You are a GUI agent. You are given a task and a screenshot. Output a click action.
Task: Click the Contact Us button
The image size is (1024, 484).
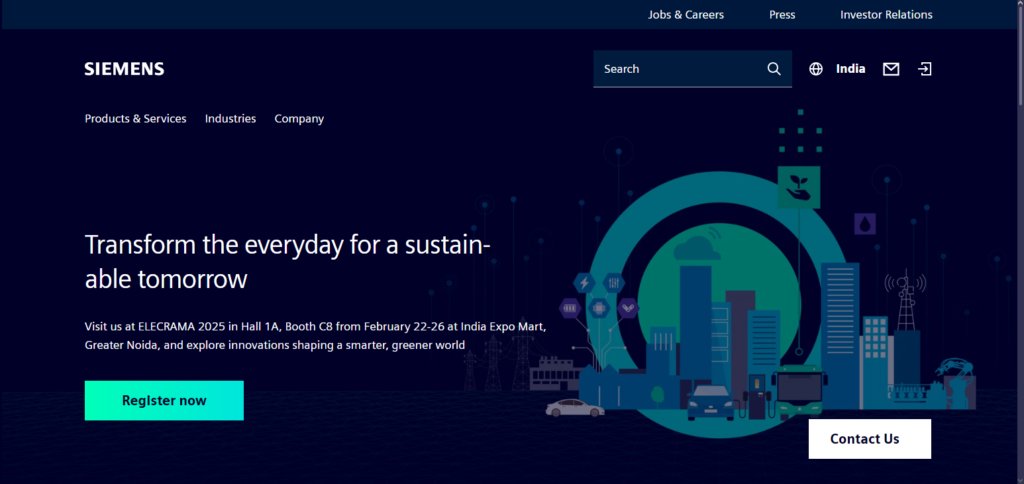coord(870,439)
